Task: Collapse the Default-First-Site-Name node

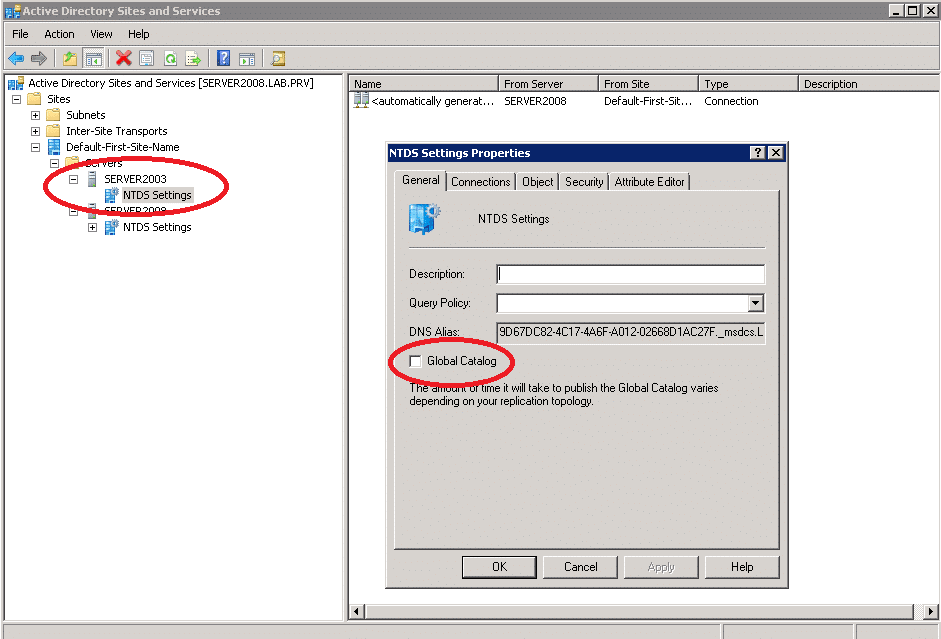Action: [x=35, y=147]
